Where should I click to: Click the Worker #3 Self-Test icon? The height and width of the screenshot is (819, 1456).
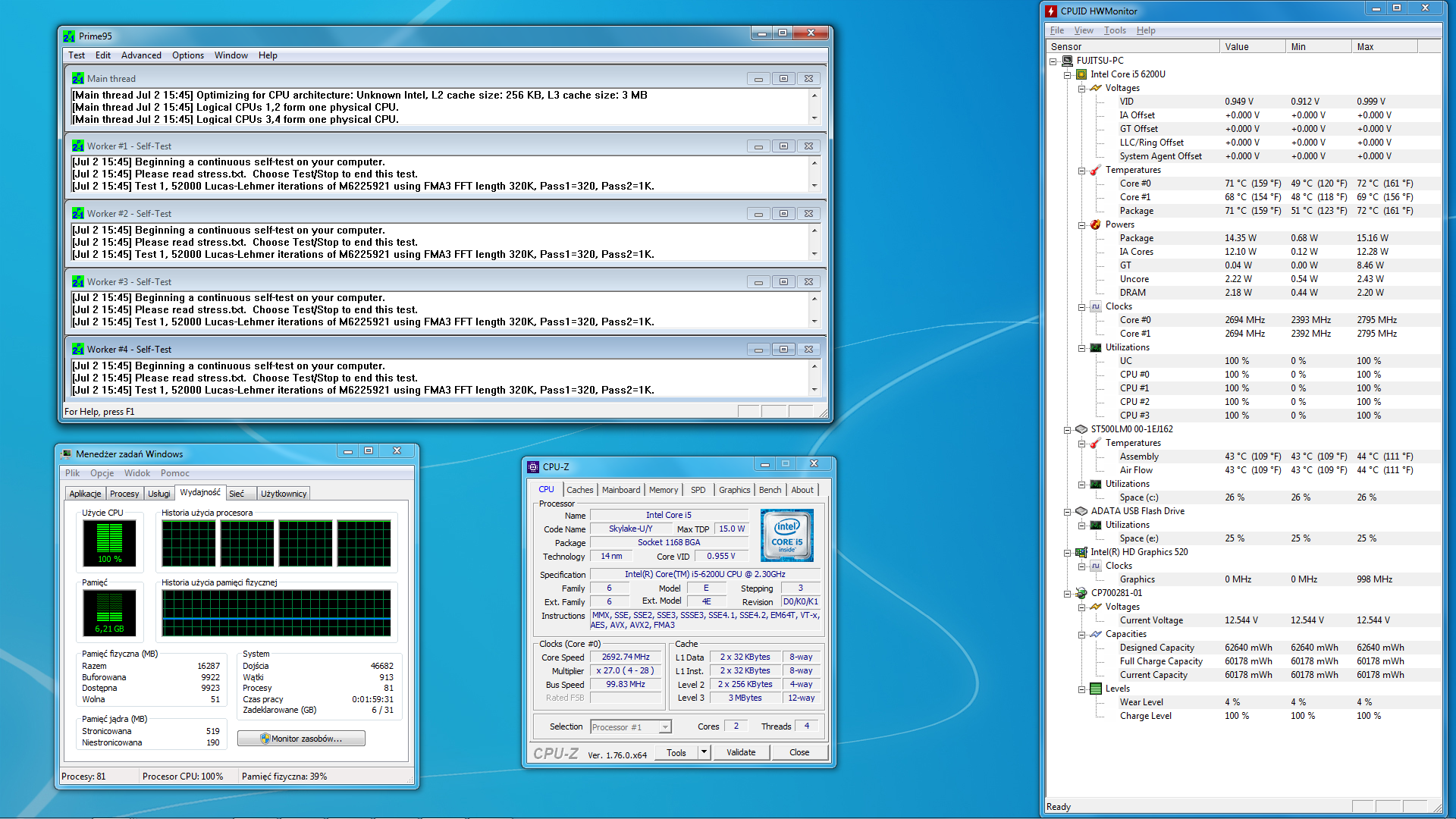(x=78, y=281)
